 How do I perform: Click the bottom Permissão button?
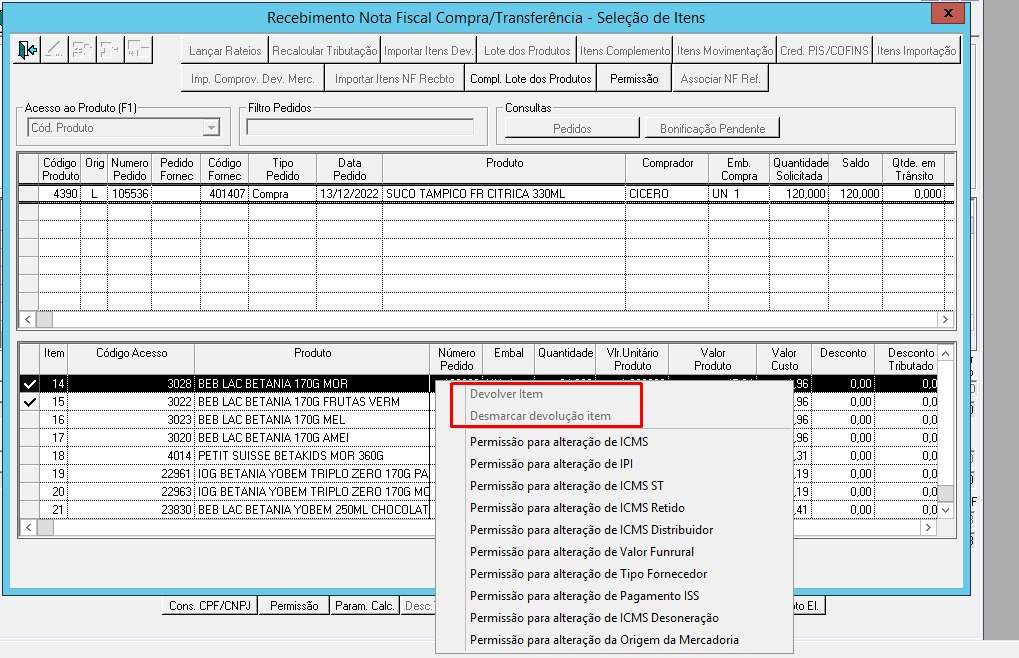coord(294,605)
